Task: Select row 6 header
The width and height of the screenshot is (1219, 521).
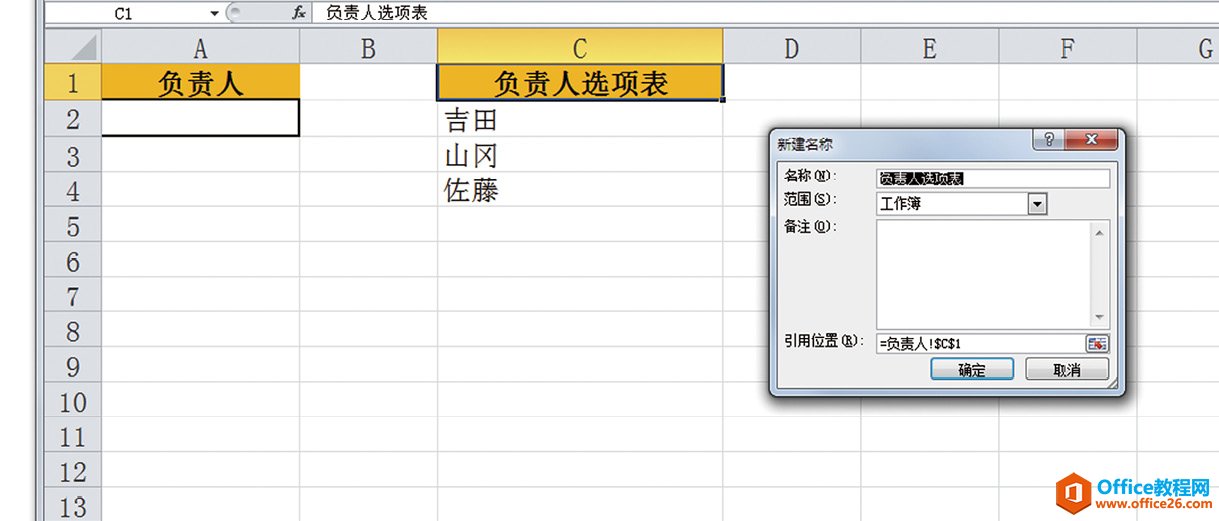Action: pos(73,259)
